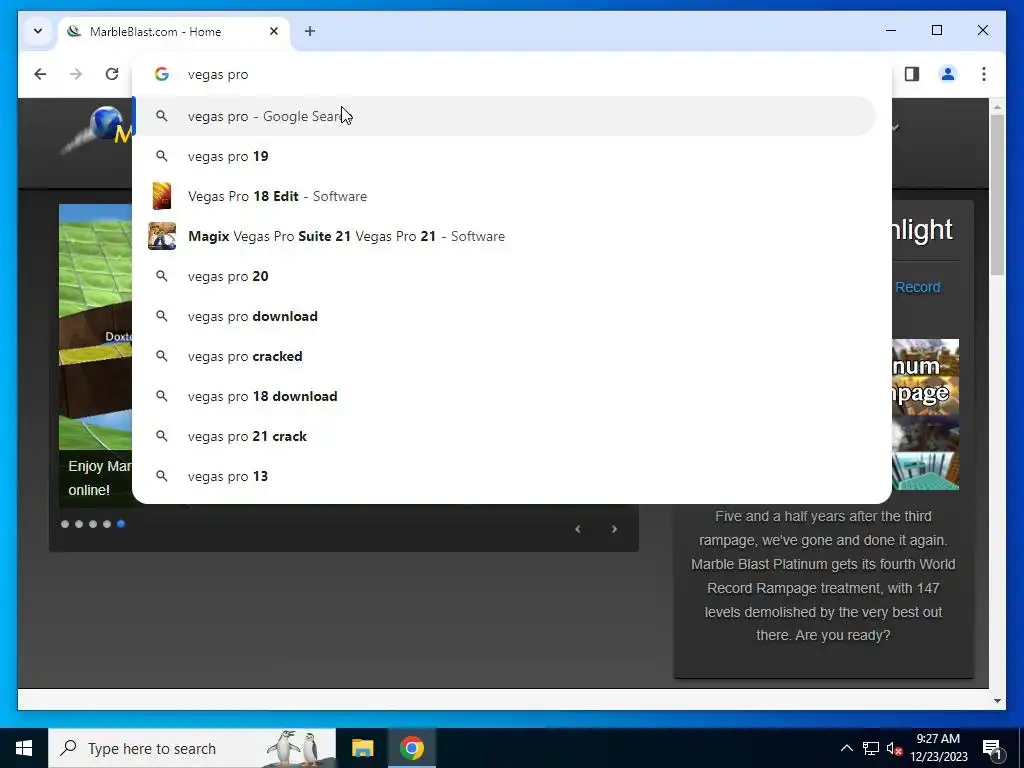Click the Magix Vegas Pro Suite thumbnail icon
Viewport: 1024px width, 768px height.
tap(161, 236)
